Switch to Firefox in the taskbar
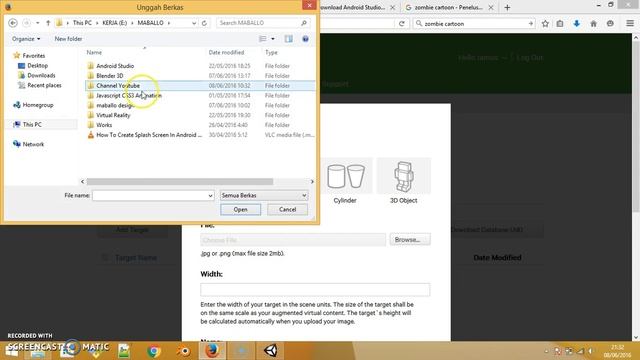The height and width of the screenshot is (360, 640). tap(211, 351)
